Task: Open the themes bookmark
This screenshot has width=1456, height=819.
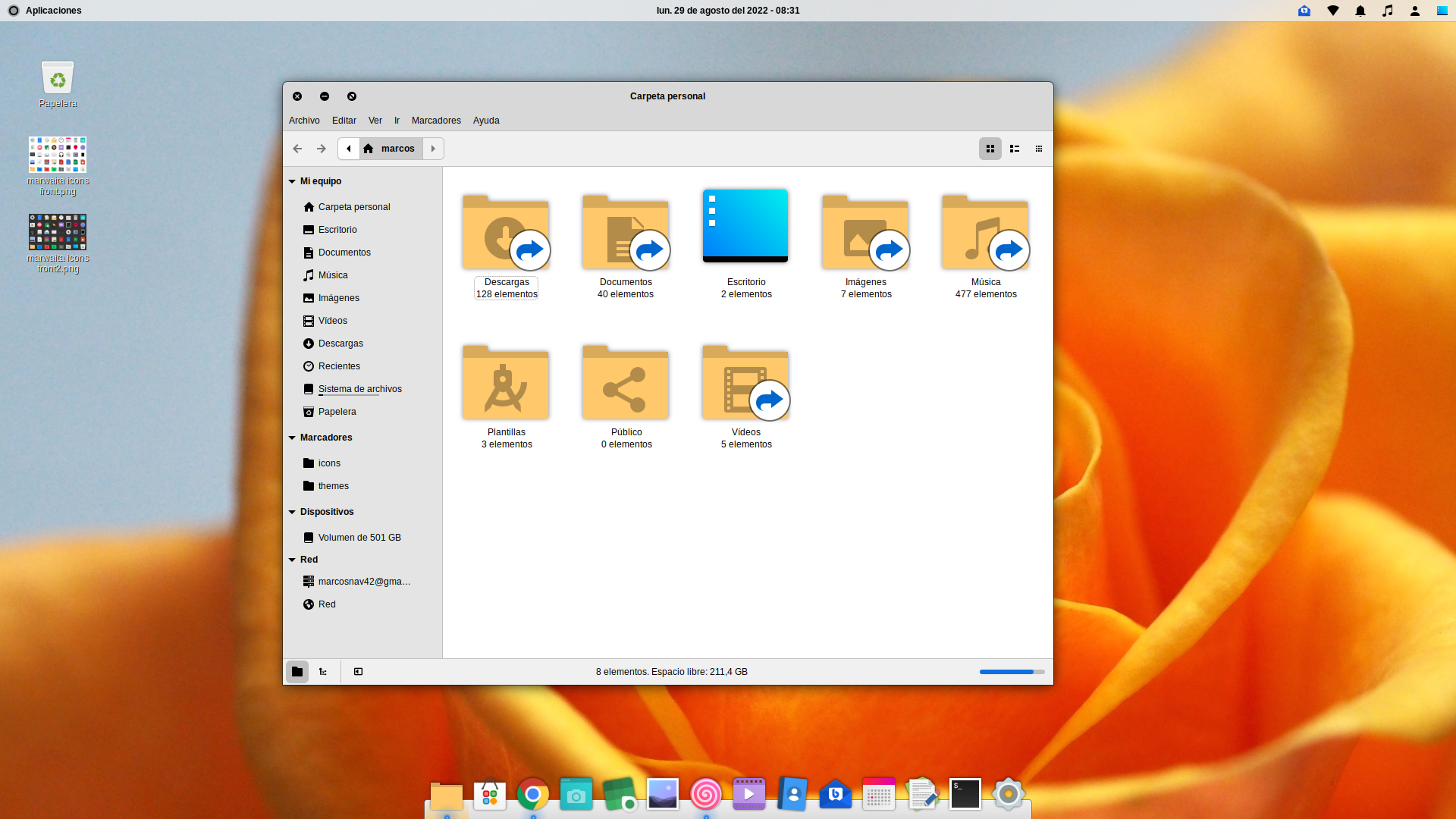Action: coord(334,485)
